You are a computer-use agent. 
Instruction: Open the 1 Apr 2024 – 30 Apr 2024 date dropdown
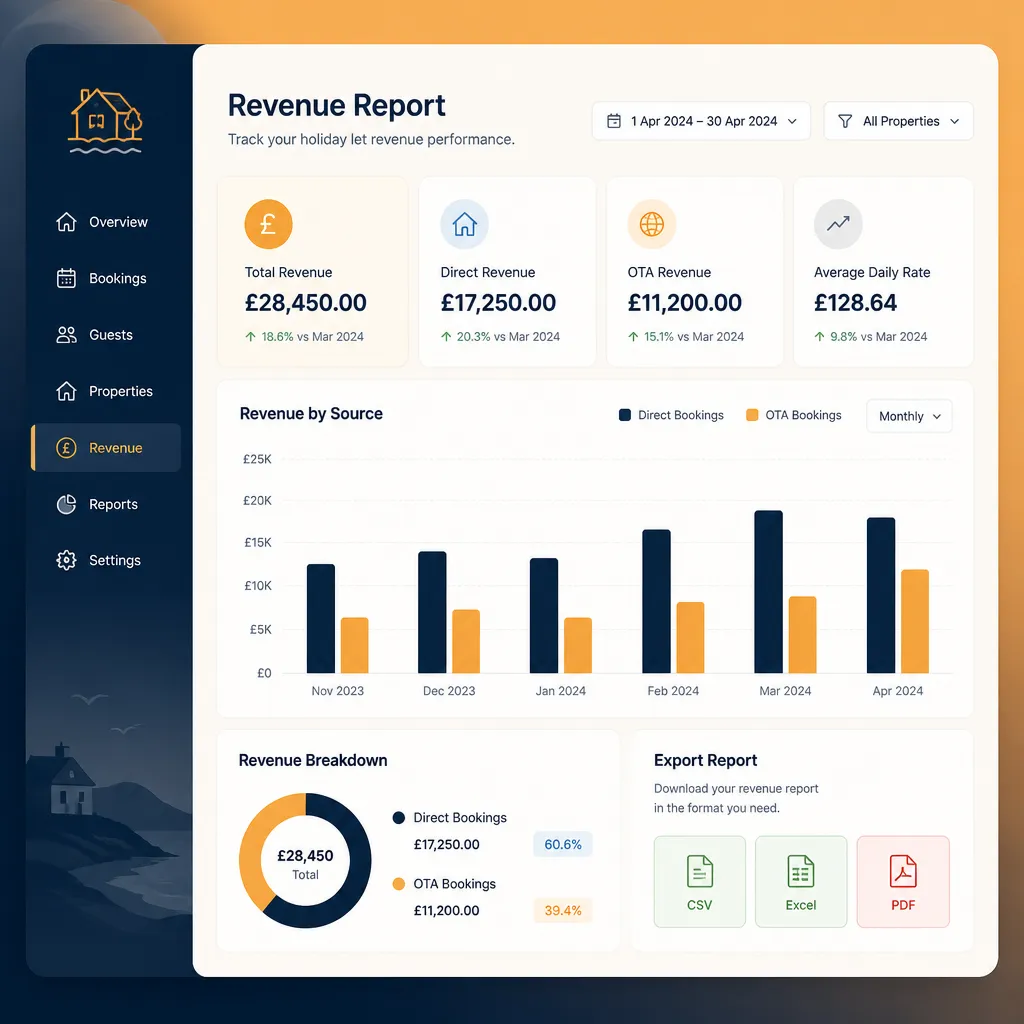(701, 121)
